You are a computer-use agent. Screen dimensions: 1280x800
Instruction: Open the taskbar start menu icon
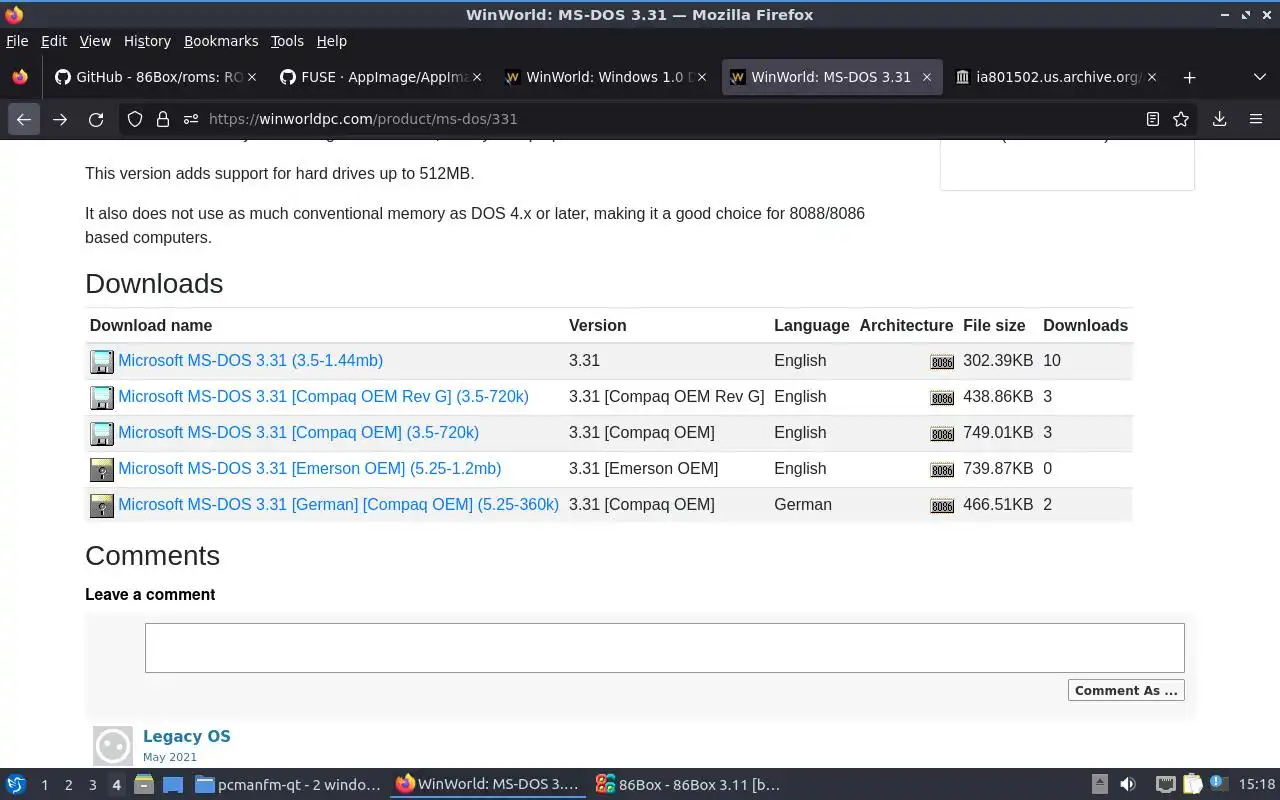16,785
